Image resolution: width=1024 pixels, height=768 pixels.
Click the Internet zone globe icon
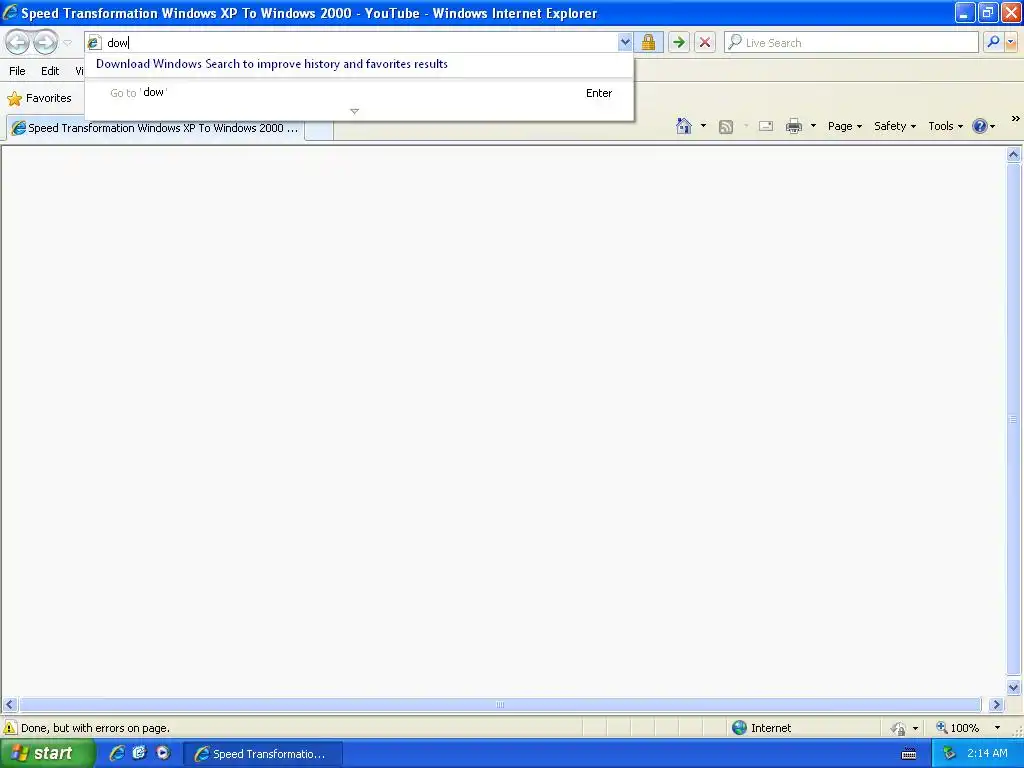(739, 728)
